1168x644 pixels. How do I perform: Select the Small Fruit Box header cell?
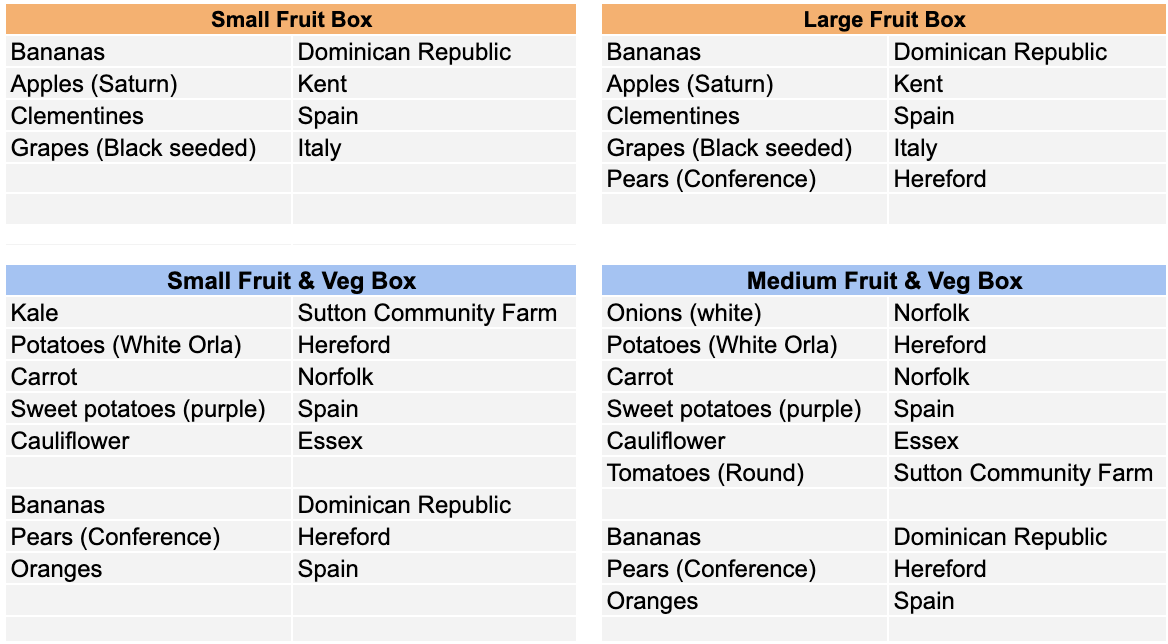point(291,19)
